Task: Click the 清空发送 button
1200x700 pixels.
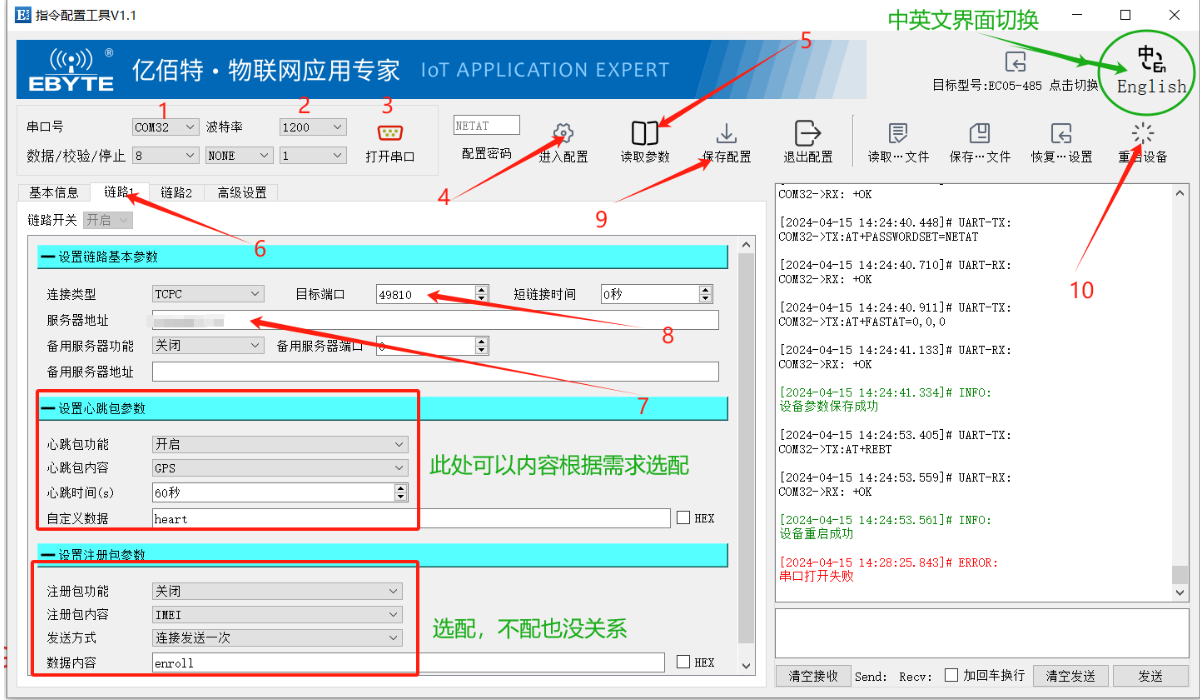Action: pyautogui.click(x=1070, y=676)
